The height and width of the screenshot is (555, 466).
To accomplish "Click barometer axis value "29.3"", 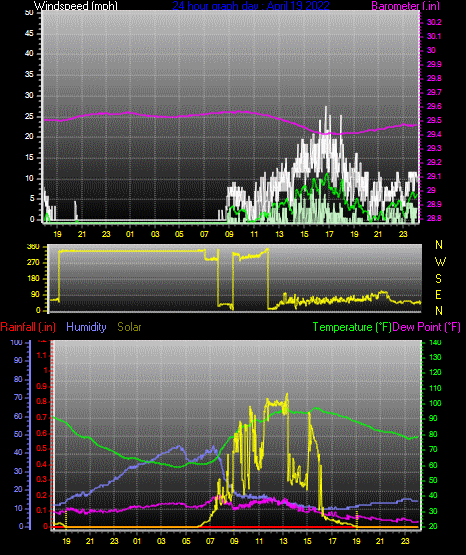I will 434,148.
